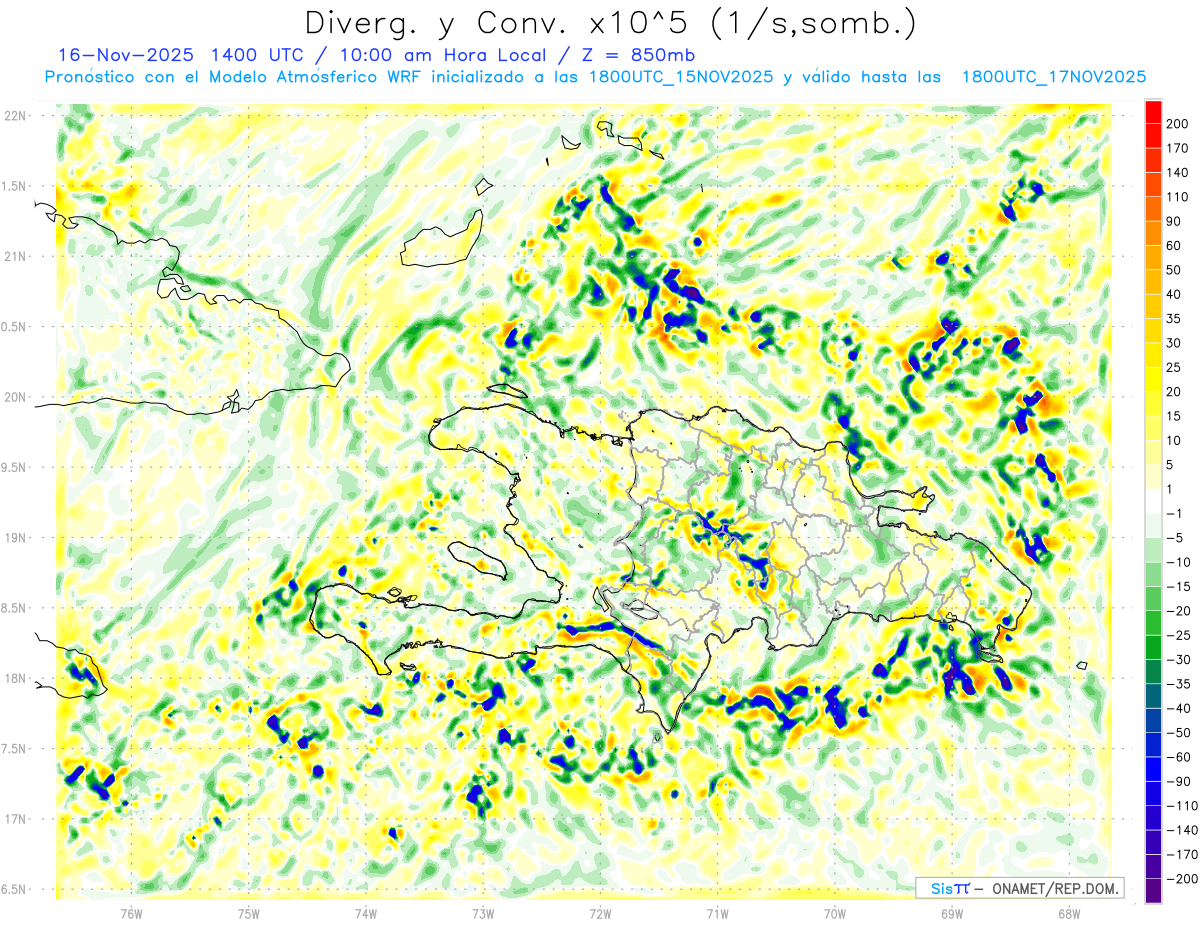Click the positive colorbar value "20"

click(1174, 392)
